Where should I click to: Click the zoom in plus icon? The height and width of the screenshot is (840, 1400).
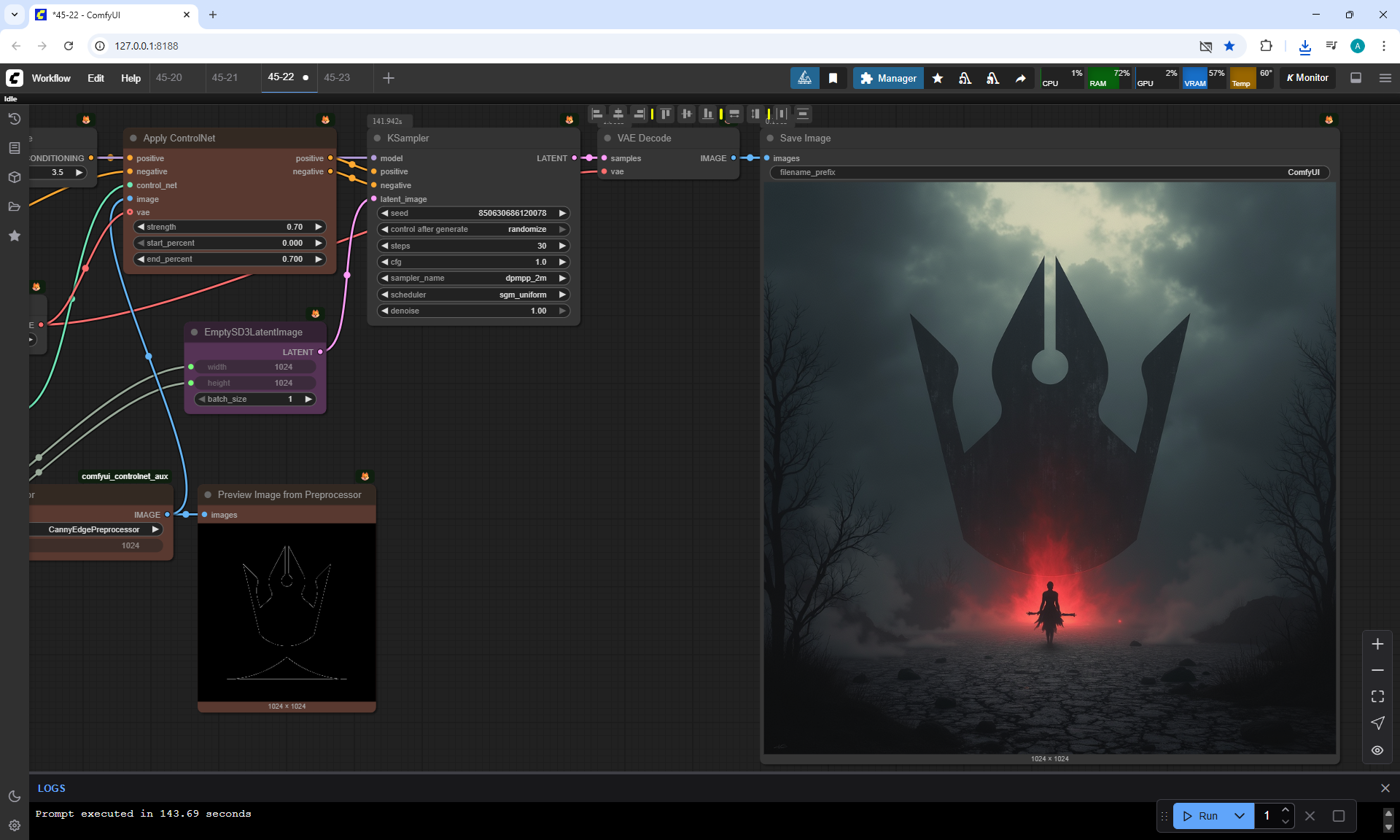(1377, 644)
